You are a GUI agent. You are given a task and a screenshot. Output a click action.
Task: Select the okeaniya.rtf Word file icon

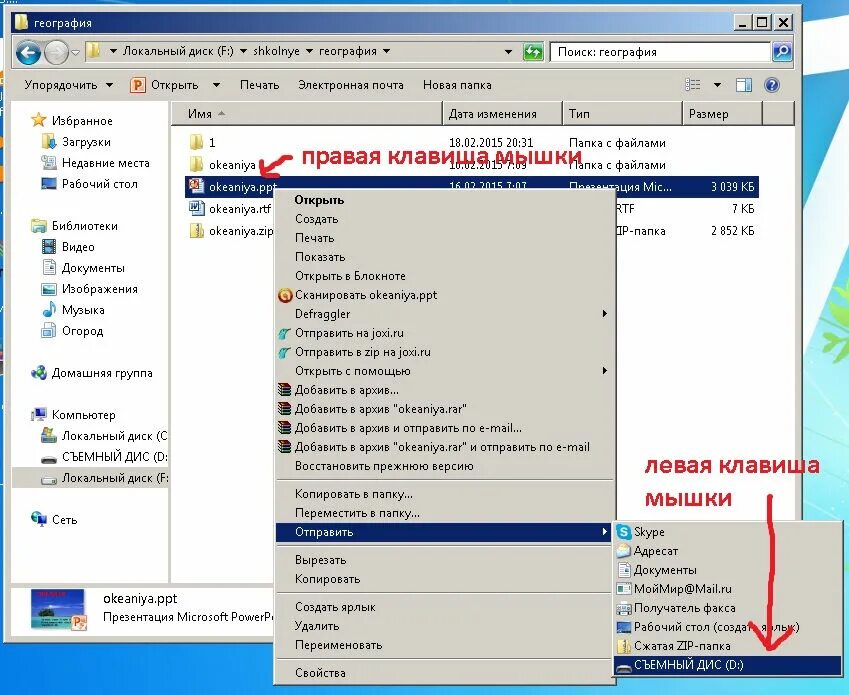196,208
